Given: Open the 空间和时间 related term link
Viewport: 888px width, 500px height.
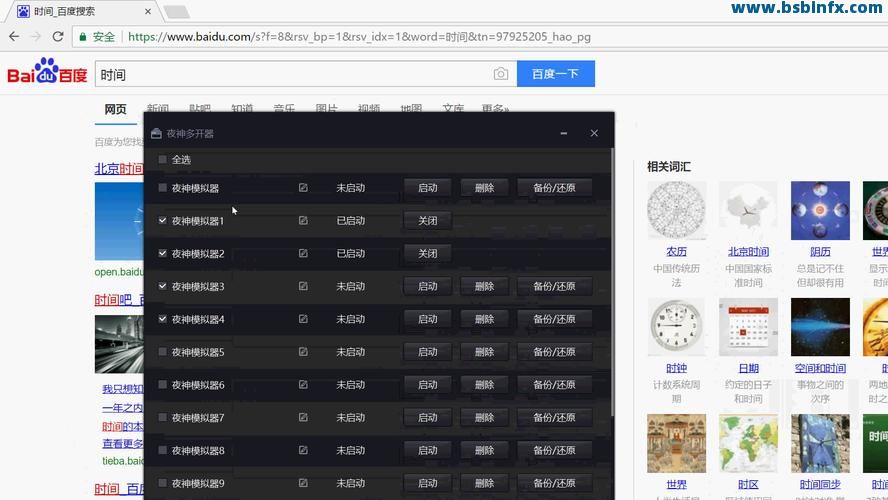Looking at the screenshot, I should 820,368.
